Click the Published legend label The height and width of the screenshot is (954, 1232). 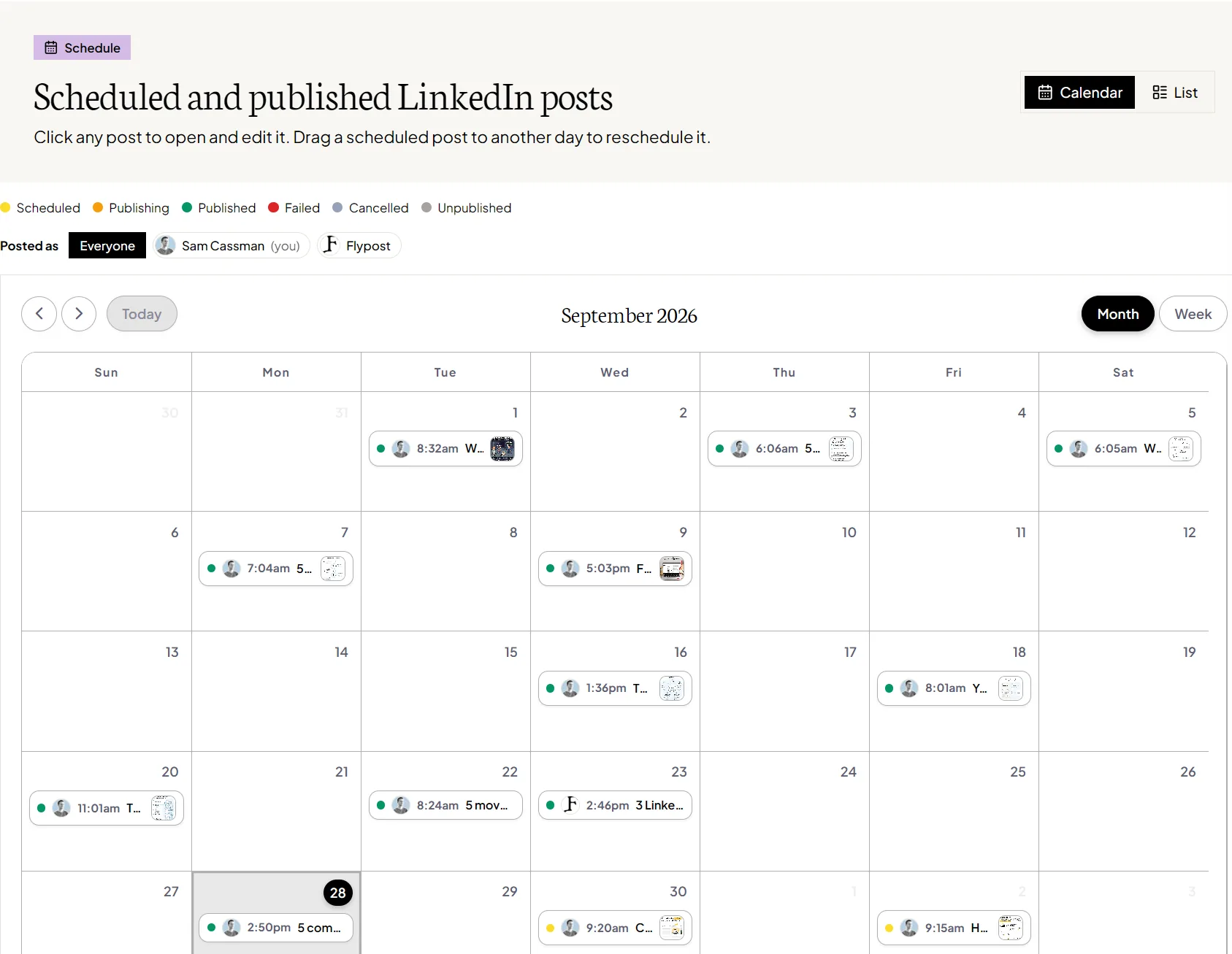click(x=227, y=208)
